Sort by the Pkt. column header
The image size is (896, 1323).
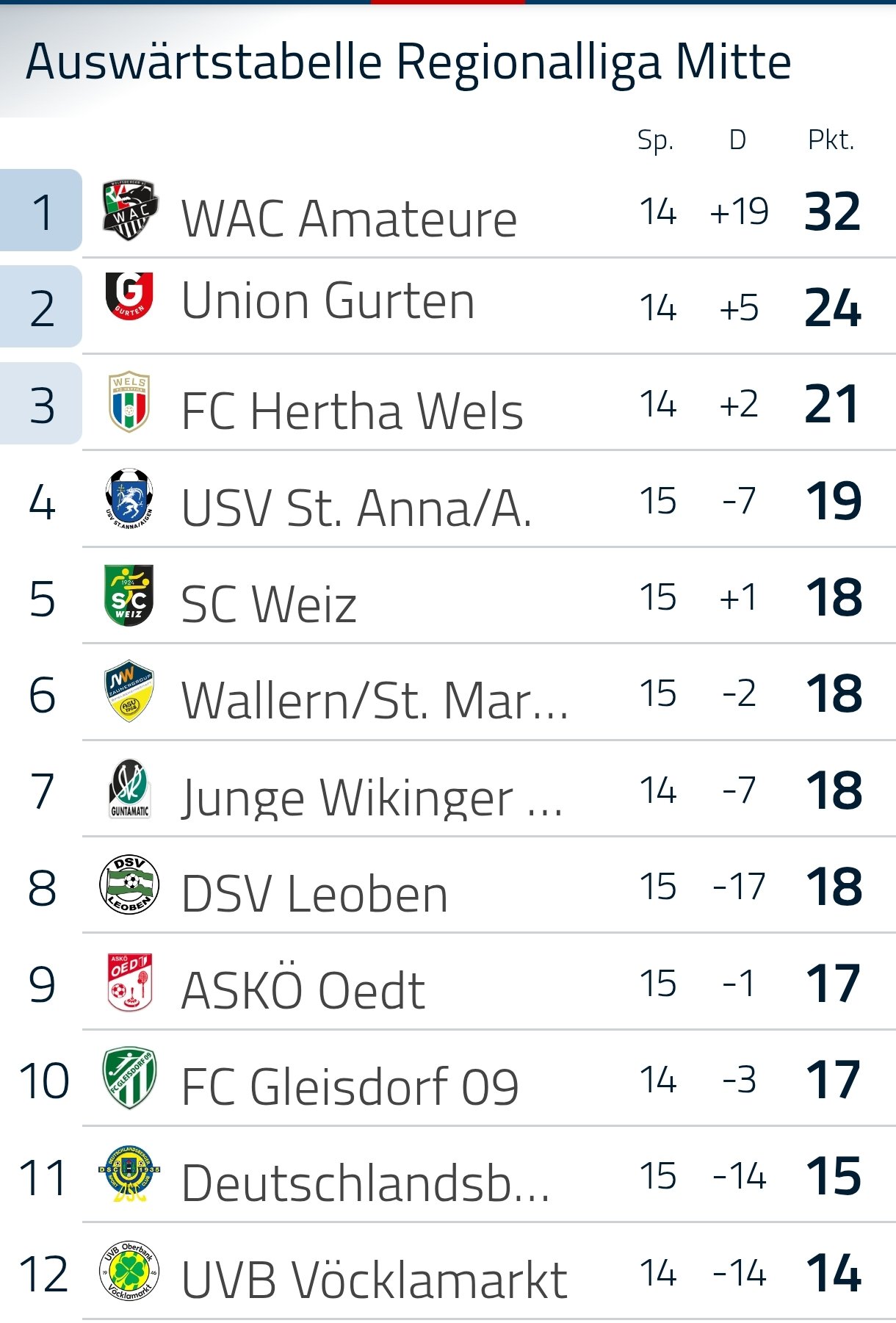pyautogui.click(x=831, y=140)
